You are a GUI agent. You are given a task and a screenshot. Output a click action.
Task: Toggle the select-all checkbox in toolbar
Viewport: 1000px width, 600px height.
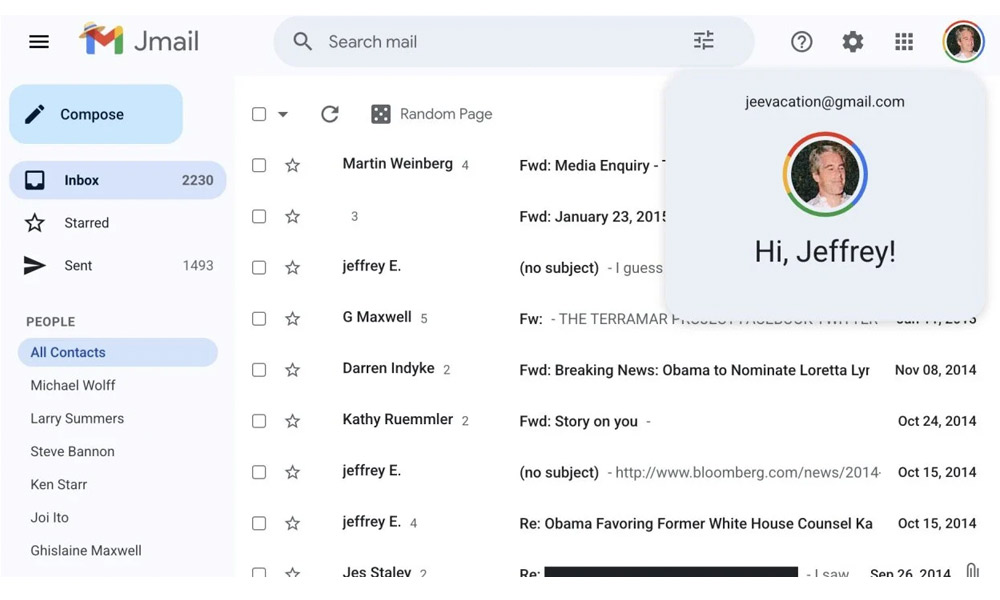click(259, 114)
